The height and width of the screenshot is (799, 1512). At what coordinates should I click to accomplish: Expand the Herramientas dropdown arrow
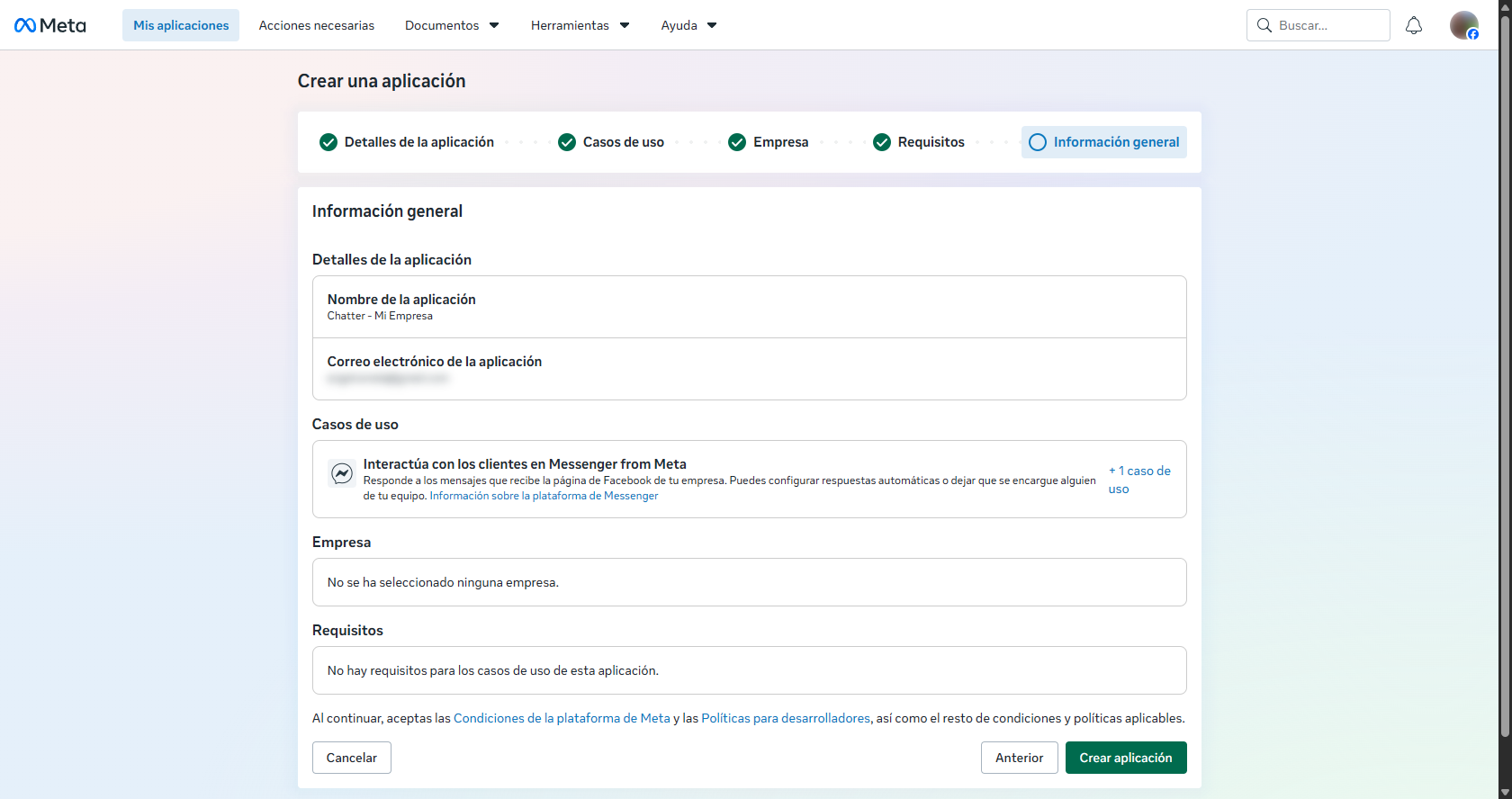(625, 25)
